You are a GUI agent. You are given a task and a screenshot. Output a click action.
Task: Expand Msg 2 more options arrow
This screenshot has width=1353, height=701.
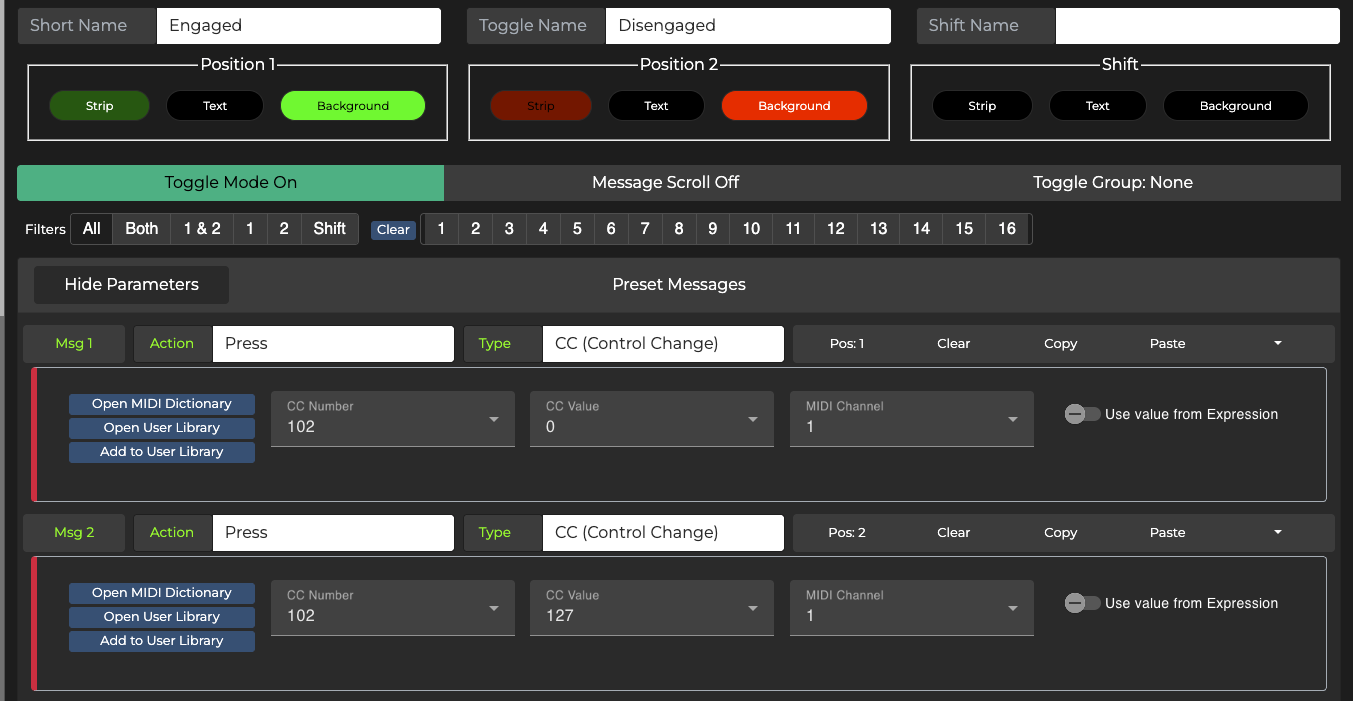1278,532
